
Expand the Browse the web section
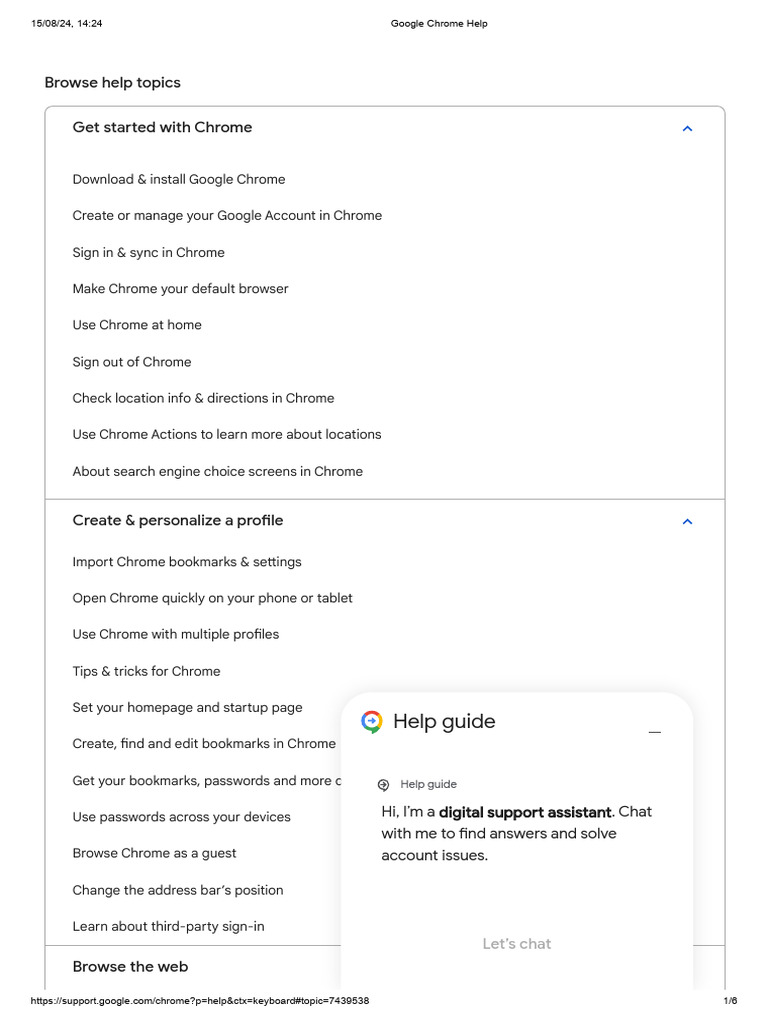pyautogui.click(x=130, y=967)
